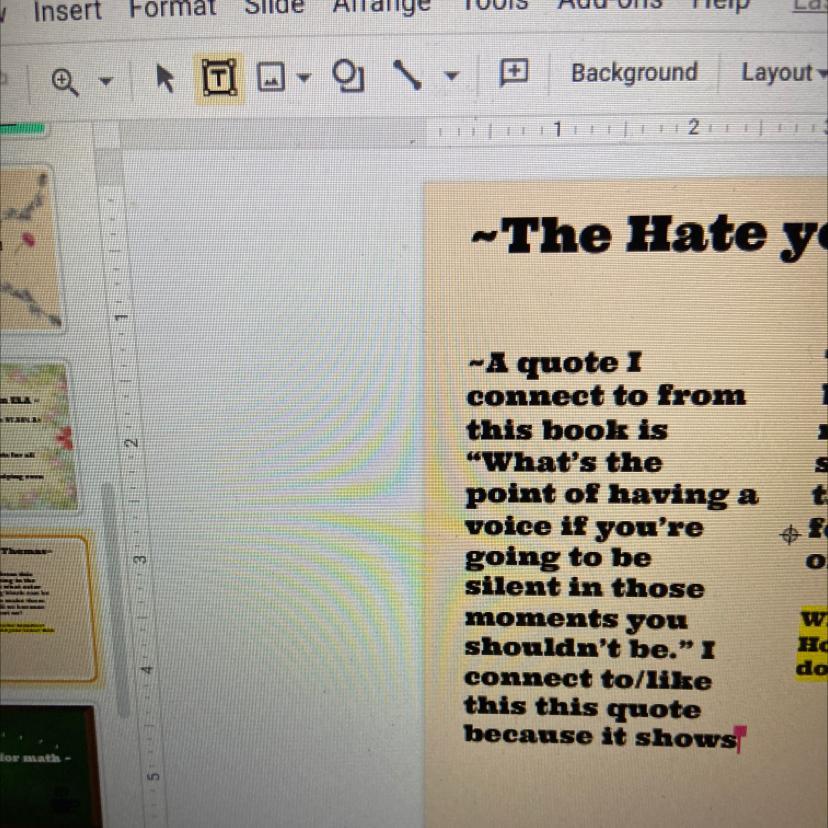Open the Tools menu
The image size is (828, 828).
pos(495,4)
